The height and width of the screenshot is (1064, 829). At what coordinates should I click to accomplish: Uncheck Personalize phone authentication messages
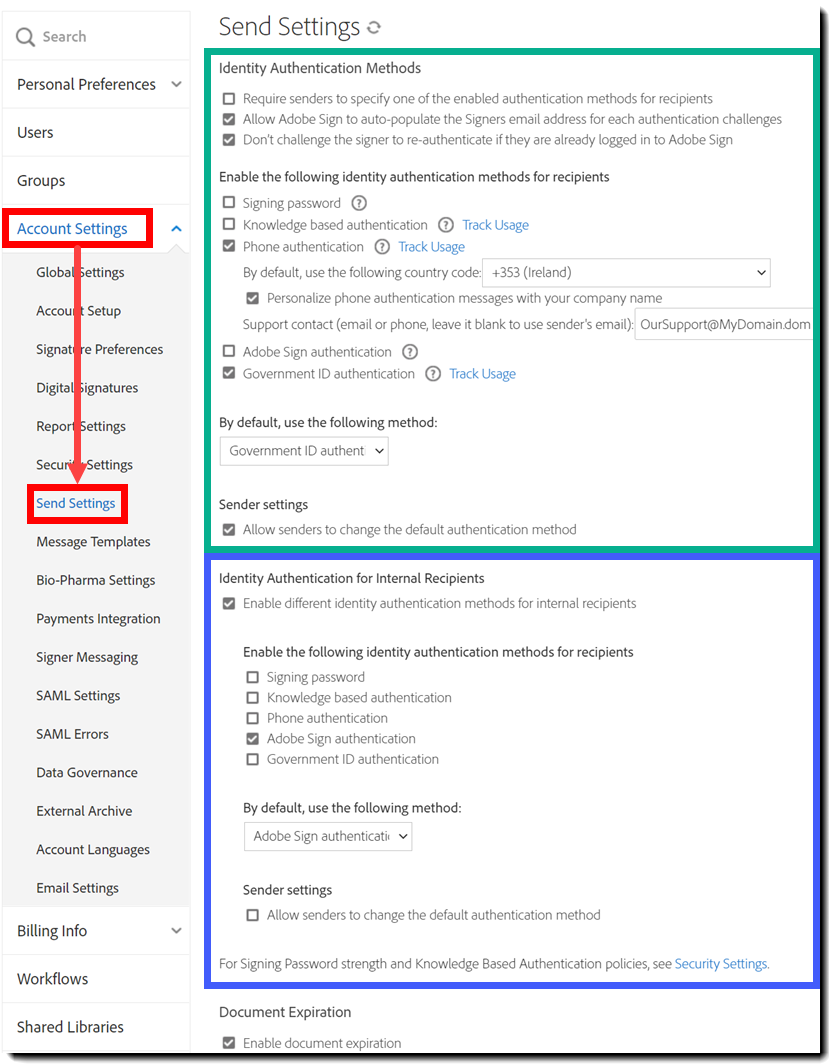coord(254,298)
